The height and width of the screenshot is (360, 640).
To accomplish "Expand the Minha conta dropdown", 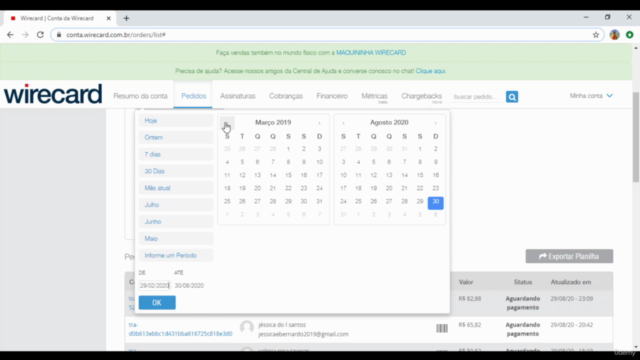I will (x=591, y=96).
